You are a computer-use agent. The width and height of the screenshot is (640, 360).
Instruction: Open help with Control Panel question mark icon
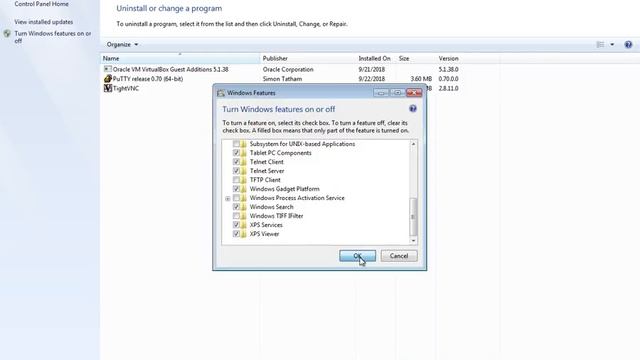point(628,44)
